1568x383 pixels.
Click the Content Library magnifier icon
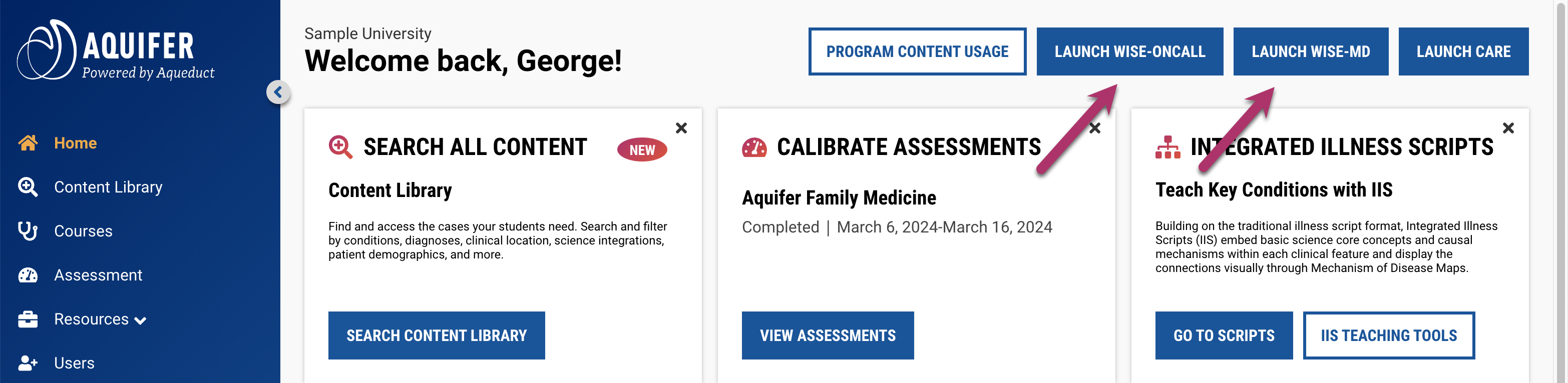[x=28, y=187]
